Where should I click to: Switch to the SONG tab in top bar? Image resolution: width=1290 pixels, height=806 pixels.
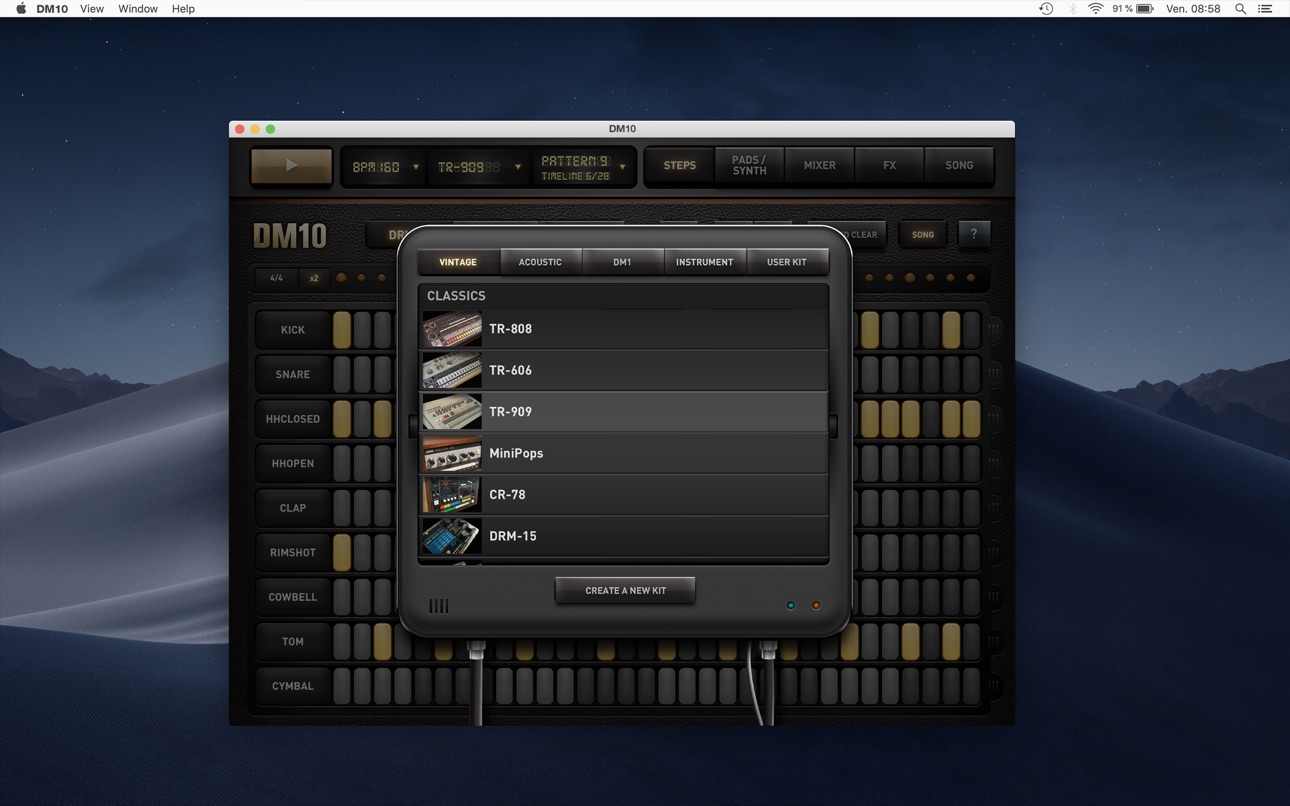click(x=959, y=165)
